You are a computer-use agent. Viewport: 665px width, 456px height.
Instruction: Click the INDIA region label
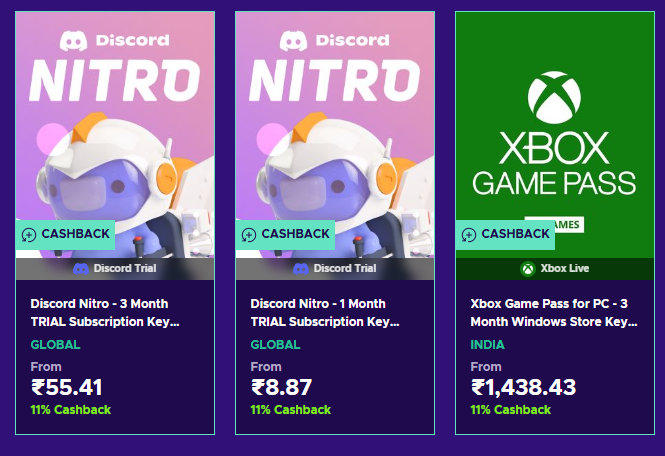point(487,344)
